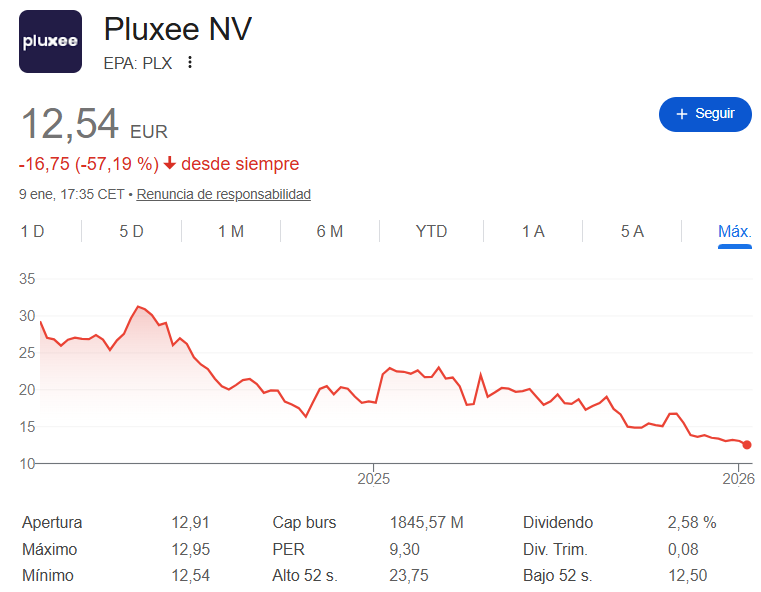Click the 12,54 EUR current price
Screen dimensions: 761x592
70,124
